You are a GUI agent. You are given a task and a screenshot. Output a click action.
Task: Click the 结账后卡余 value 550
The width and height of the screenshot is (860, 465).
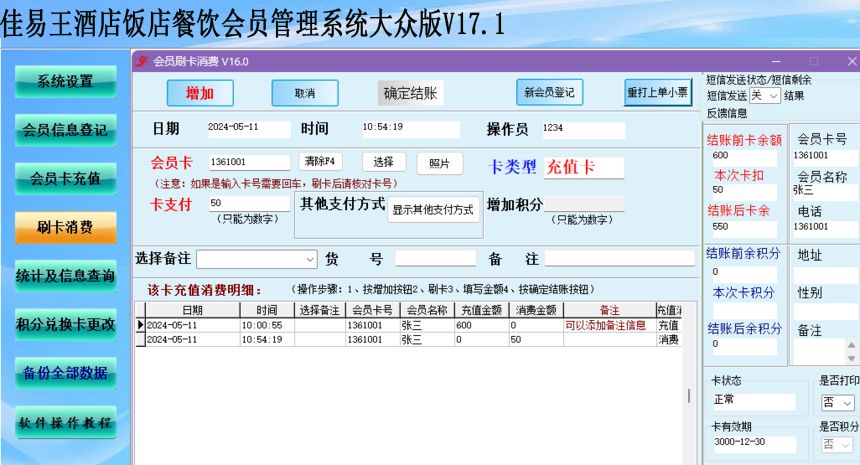tap(744, 228)
